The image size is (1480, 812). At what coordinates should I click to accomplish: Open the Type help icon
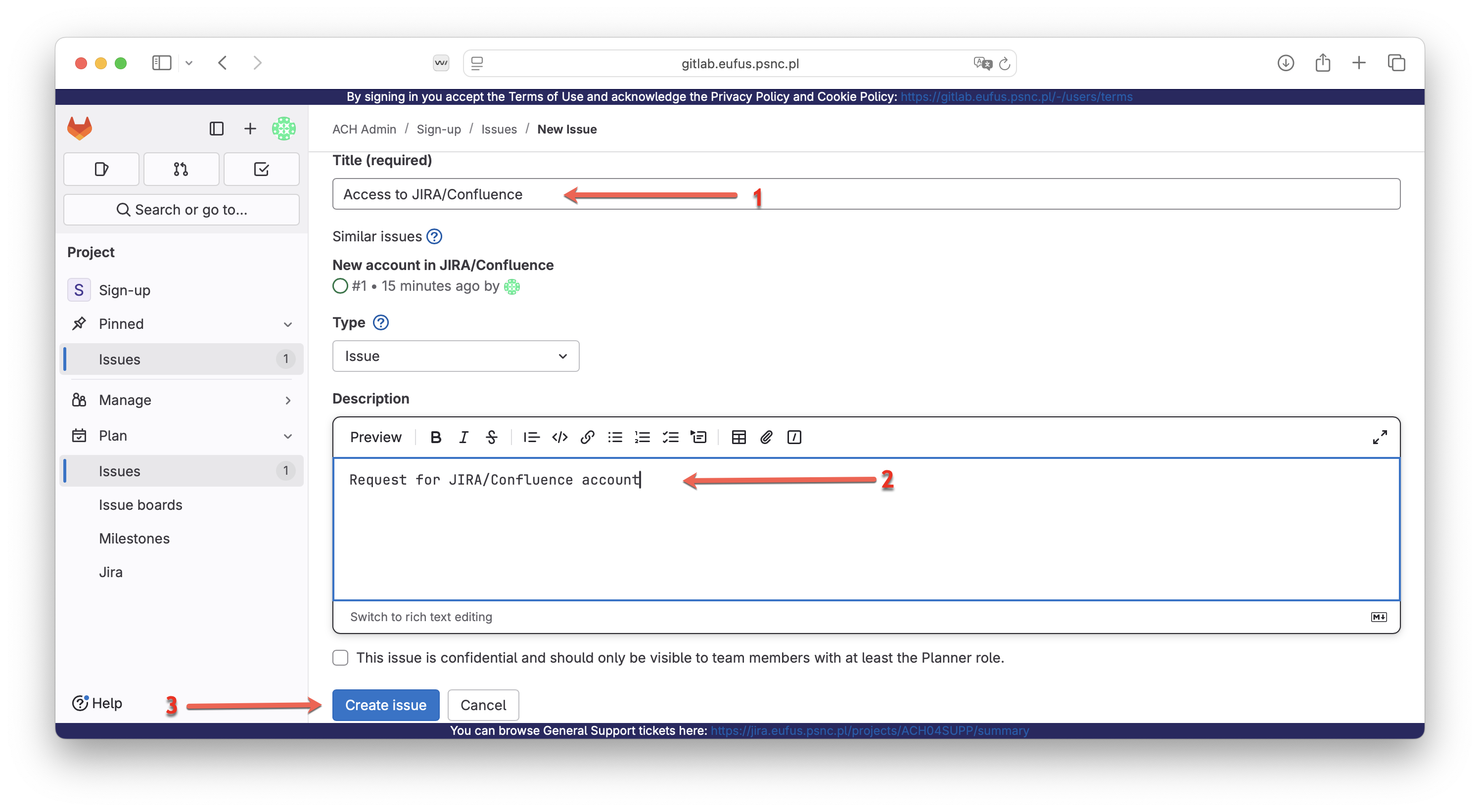pos(381,323)
